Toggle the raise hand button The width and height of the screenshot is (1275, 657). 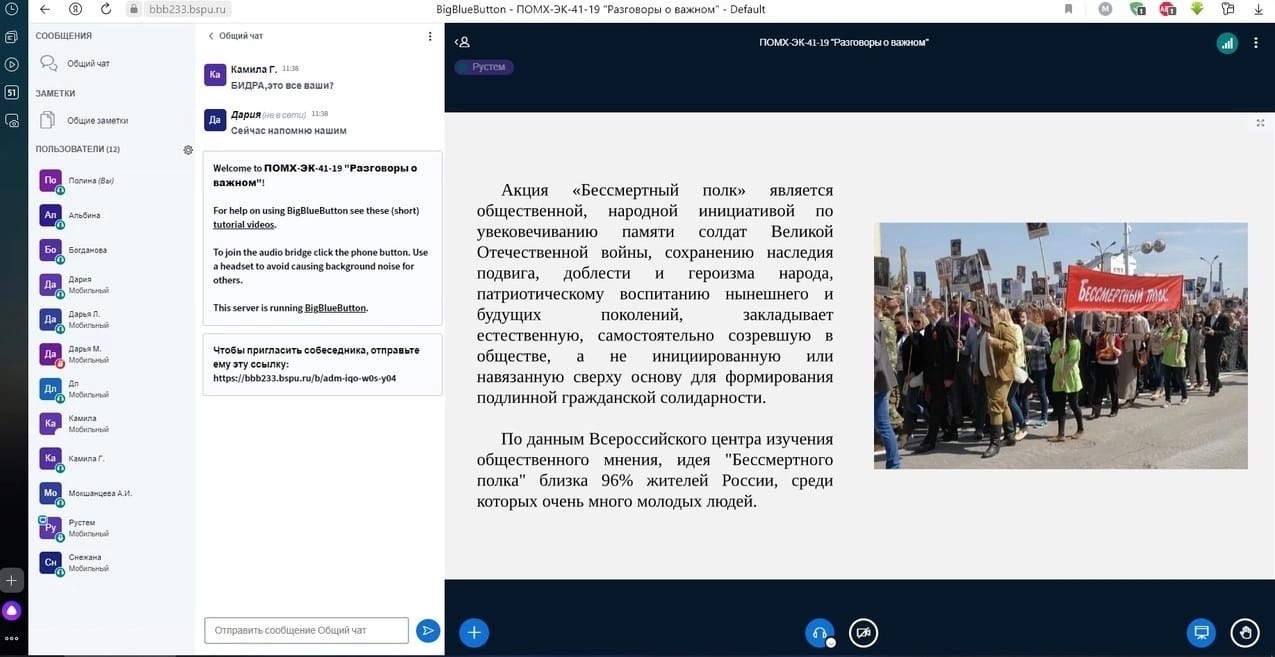[1245, 632]
